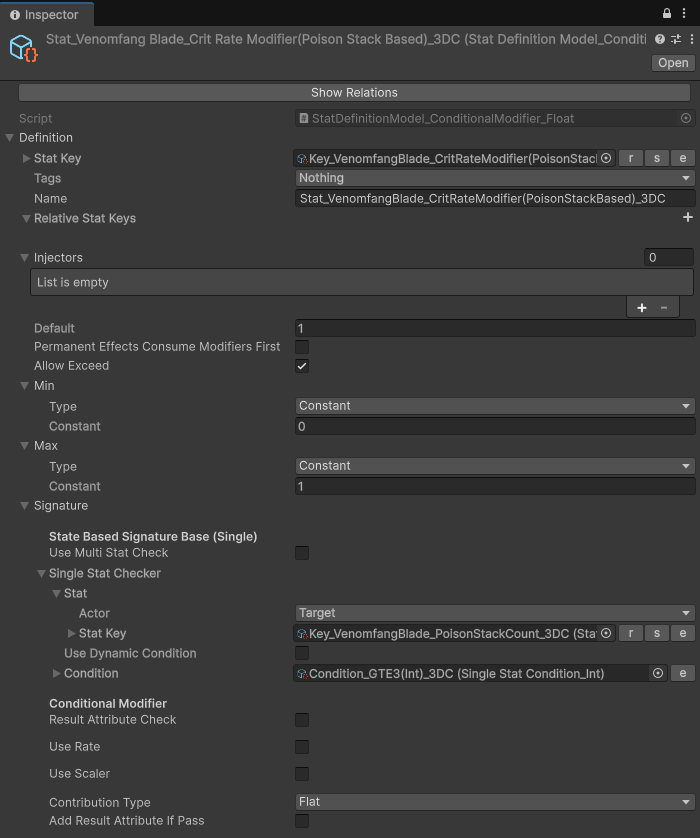This screenshot has height=838, width=700.
Task: Collapse the Signature foldout
Action: click(25, 506)
